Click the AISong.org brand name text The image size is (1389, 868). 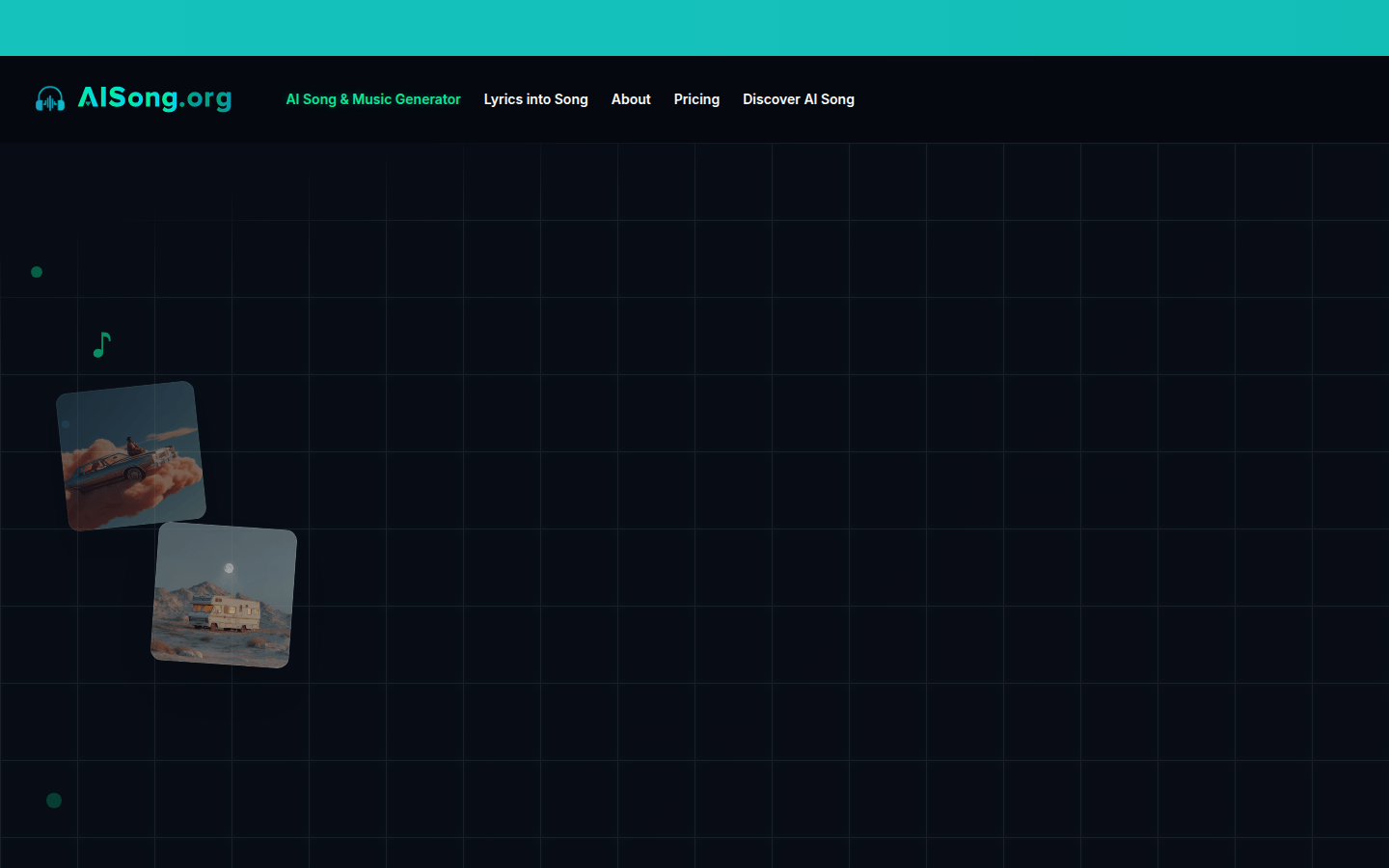[x=154, y=98]
